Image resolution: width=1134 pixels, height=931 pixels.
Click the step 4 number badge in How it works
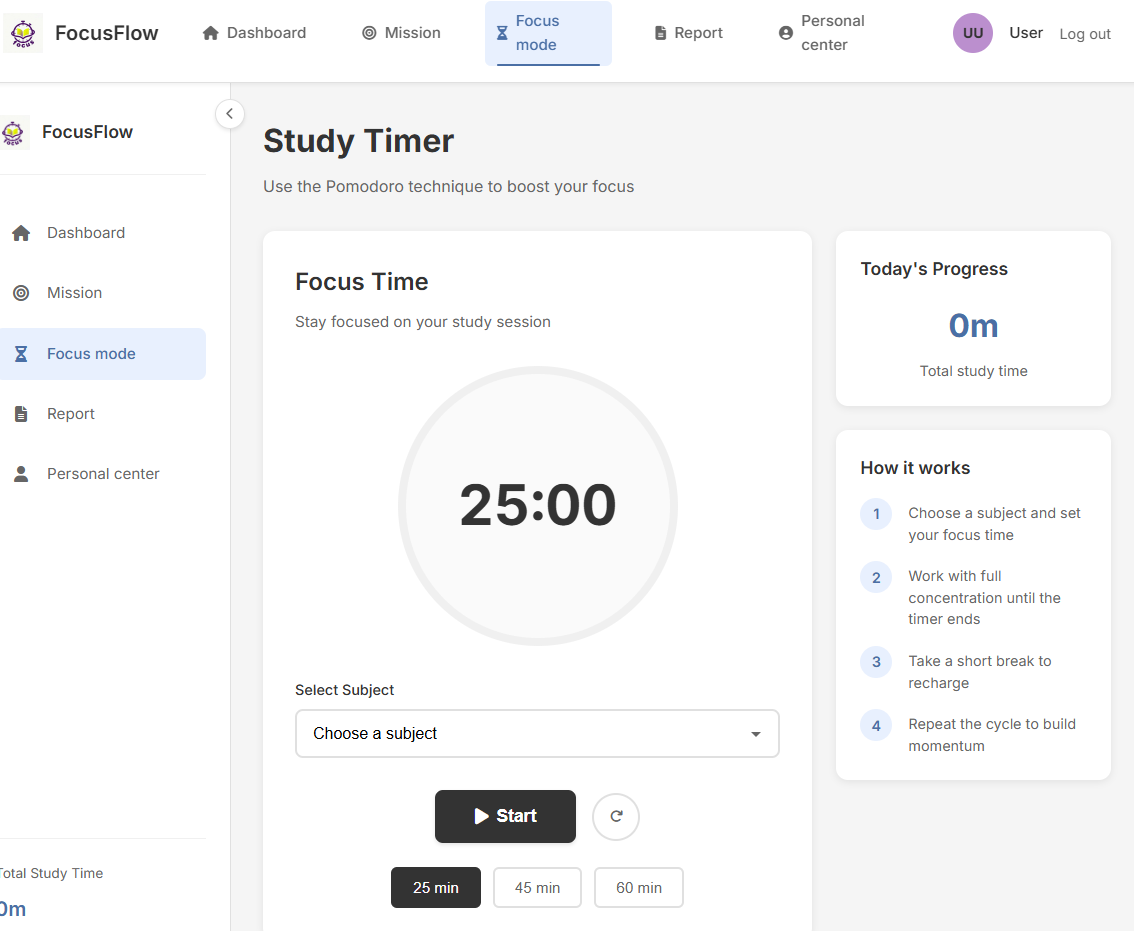click(x=876, y=726)
